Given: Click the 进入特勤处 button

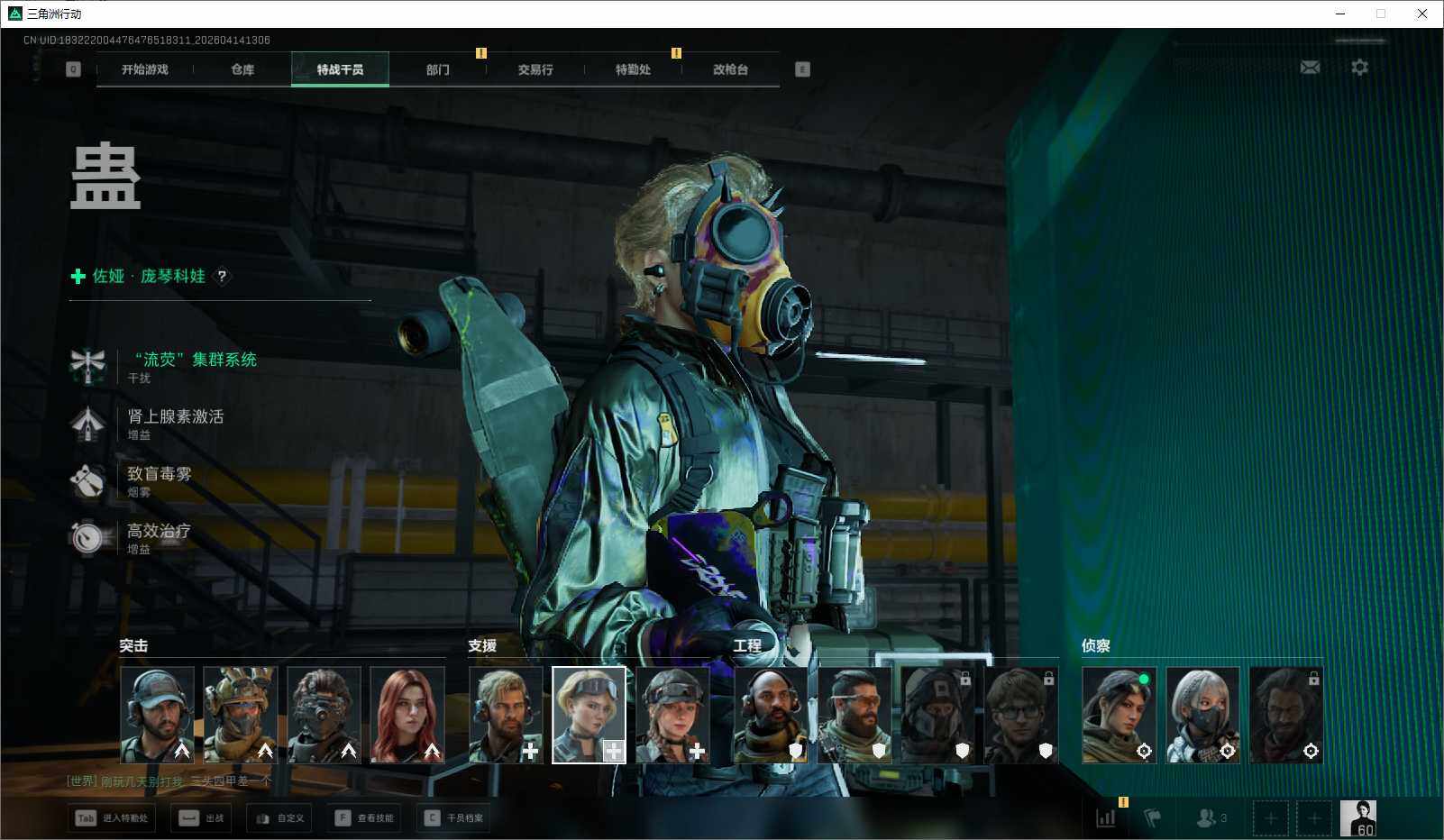Looking at the screenshot, I should [x=113, y=817].
